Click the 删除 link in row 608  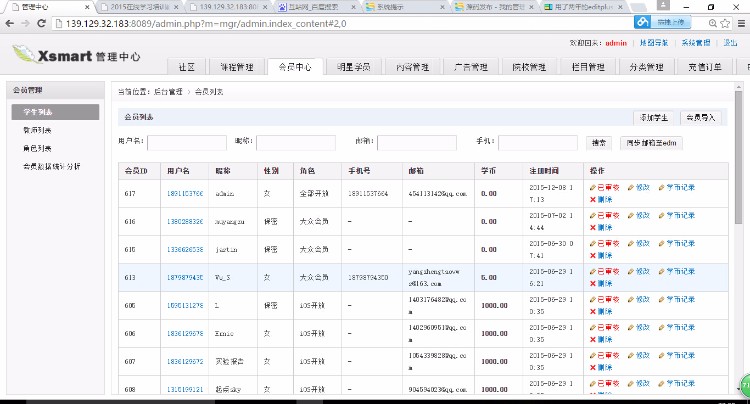coord(605,393)
